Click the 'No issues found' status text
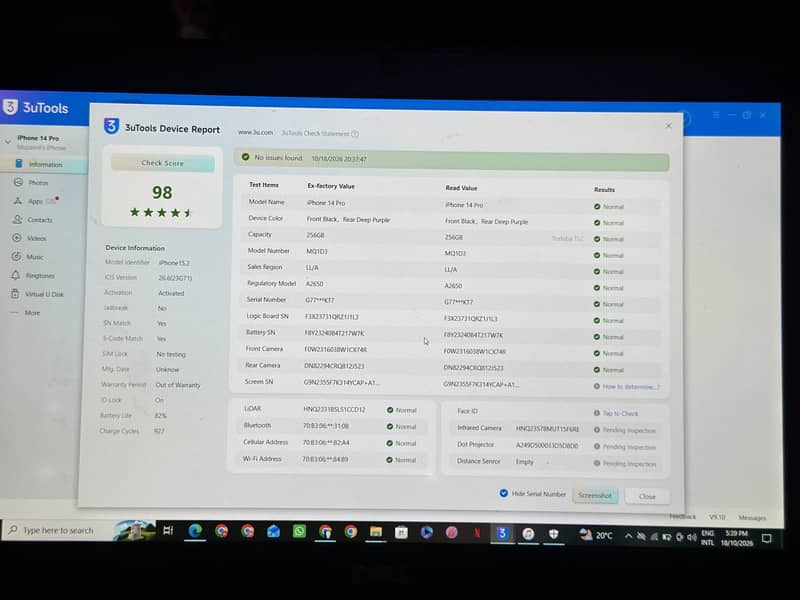800x600 pixels. pyautogui.click(x=279, y=158)
